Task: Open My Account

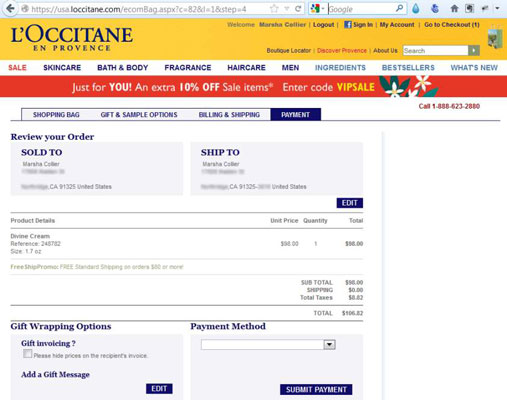Action: [397, 25]
